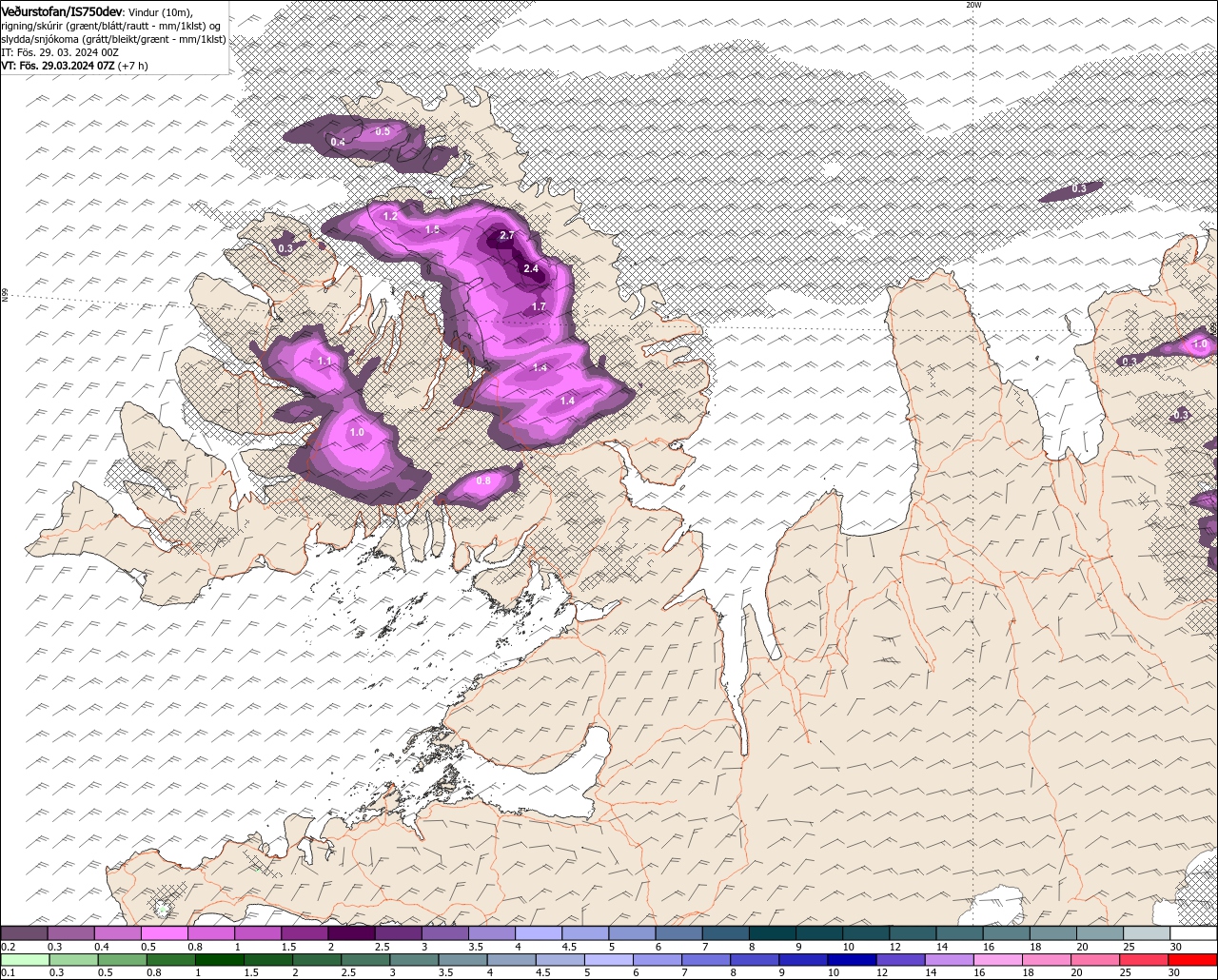Pick red rain legend swatch starting at 30
The width and height of the screenshot is (1218, 980).
point(1193,960)
